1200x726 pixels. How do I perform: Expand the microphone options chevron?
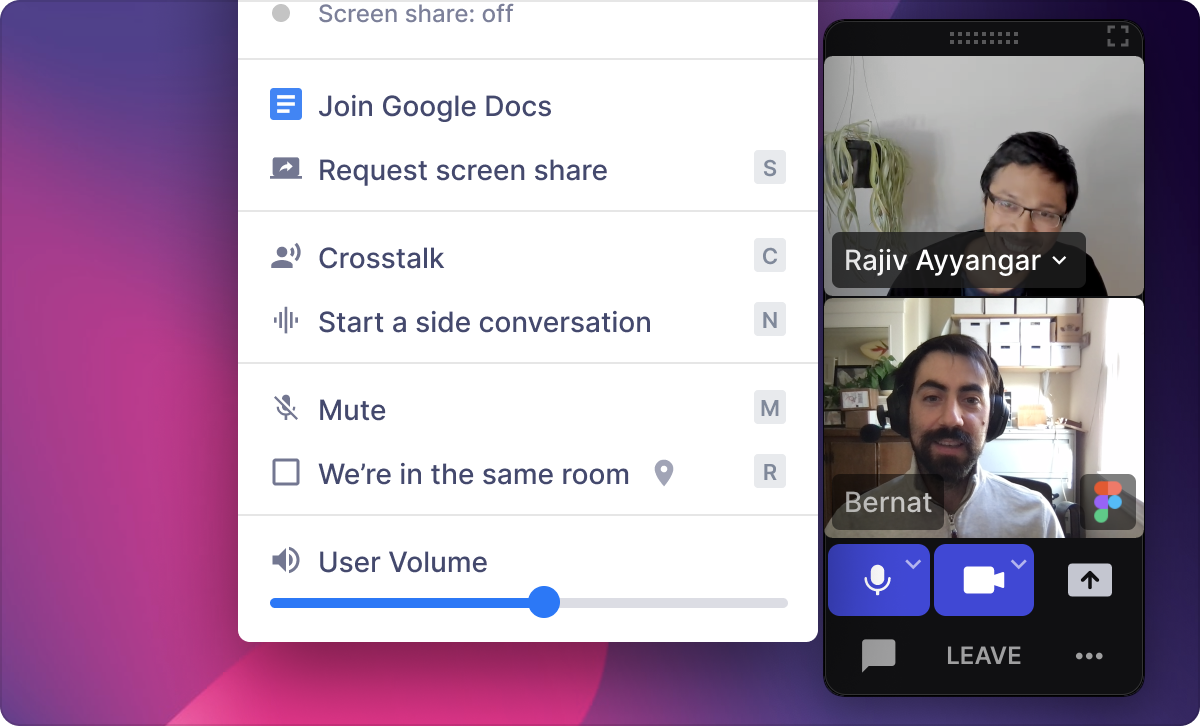coord(913,564)
